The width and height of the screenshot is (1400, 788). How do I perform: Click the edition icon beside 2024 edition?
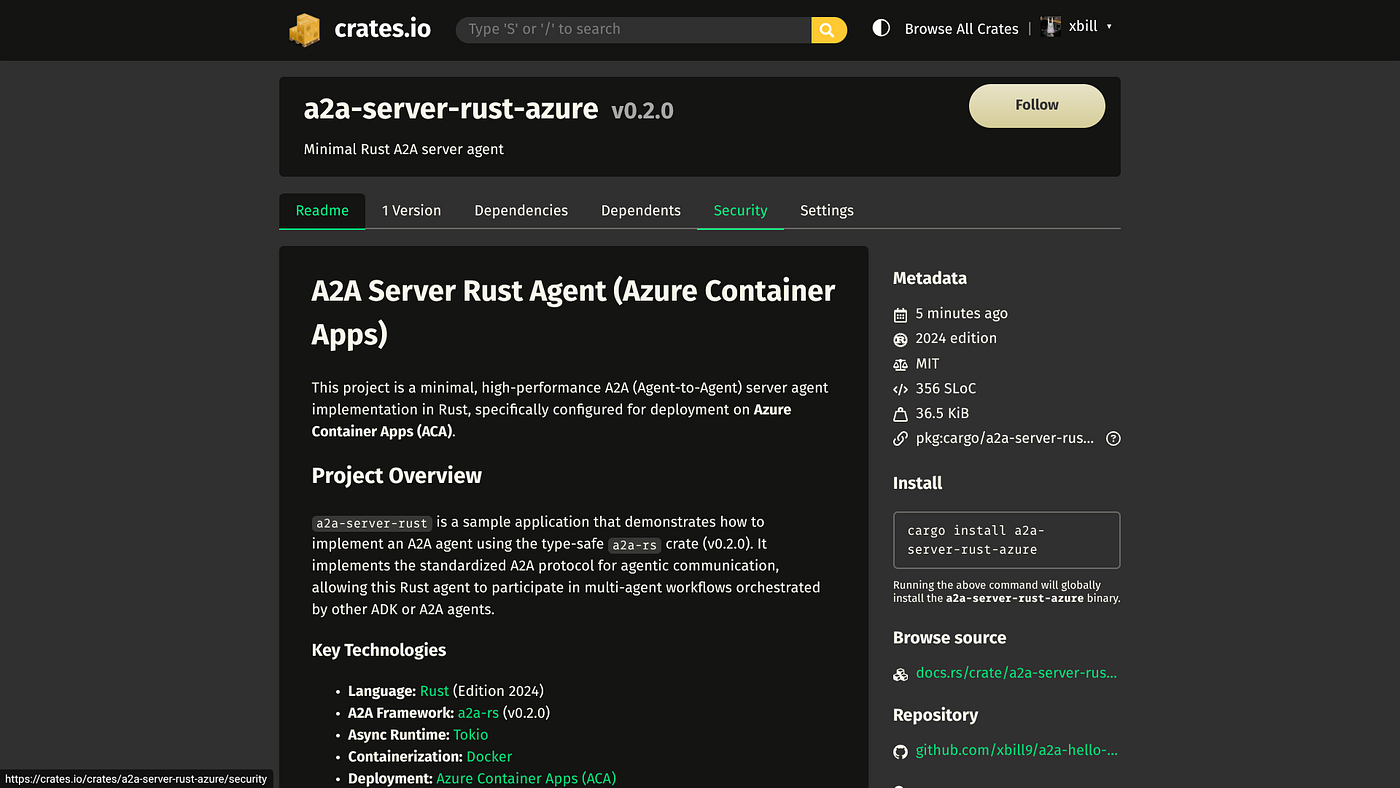coord(900,339)
